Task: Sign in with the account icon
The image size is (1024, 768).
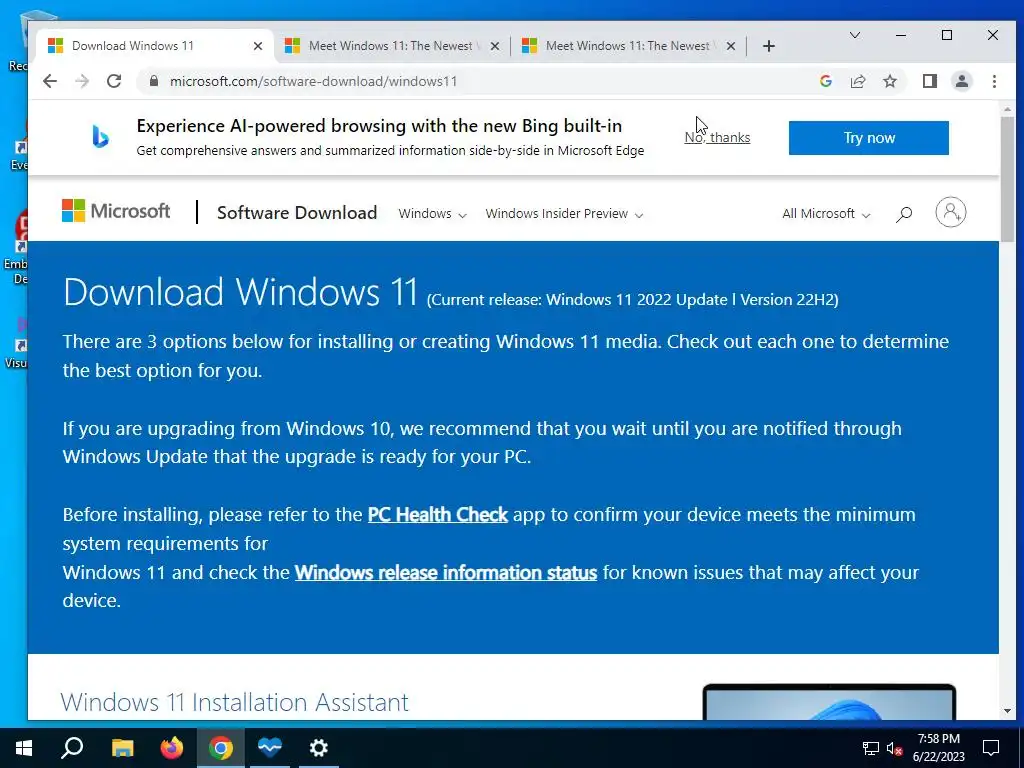Action: (950, 212)
